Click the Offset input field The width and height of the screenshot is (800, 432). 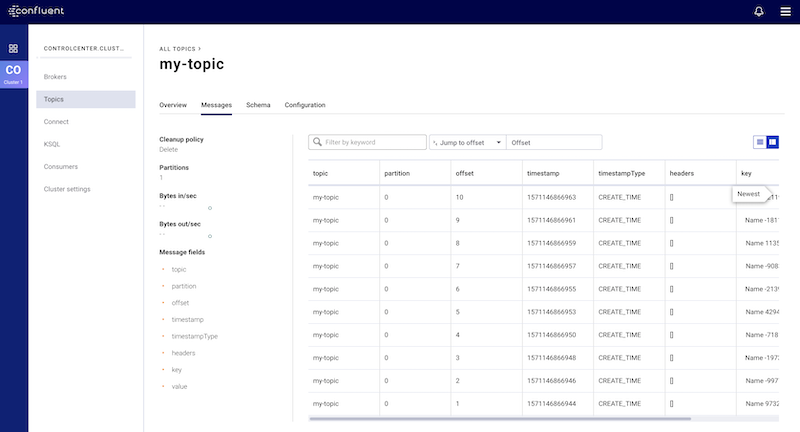(x=554, y=142)
